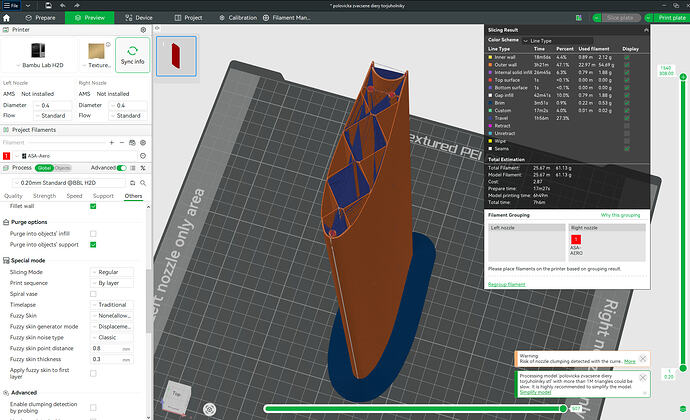This screenshot has width=690, height=420.
Task: Select the plate thumbnail preview
Action: coord(176,56)
